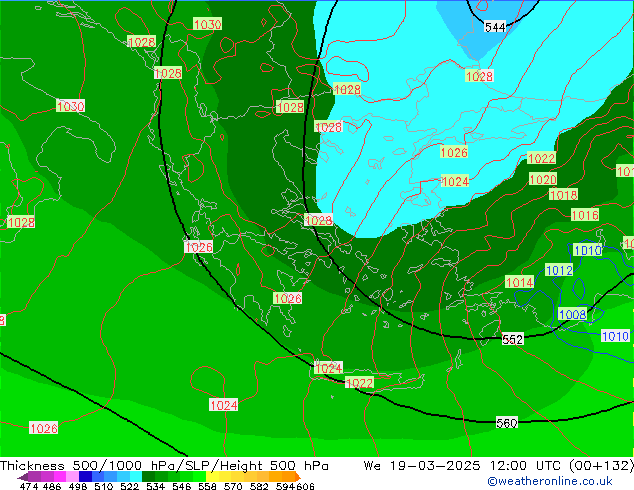Click the '570' legend value
The height and width of the screenshot is (490, 634).
coord(233,486)
